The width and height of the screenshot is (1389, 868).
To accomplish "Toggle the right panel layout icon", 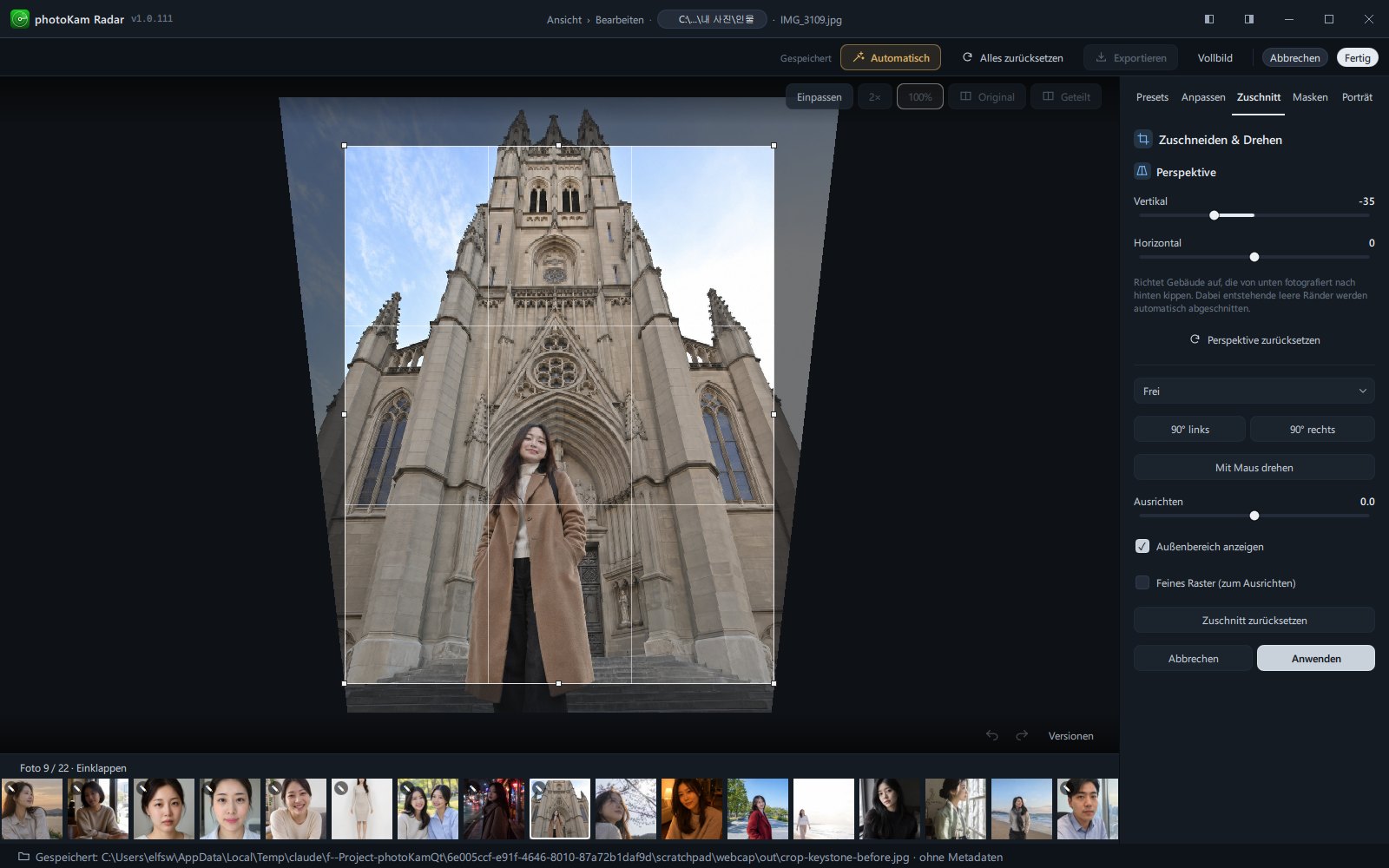I will click(1249, 19).
